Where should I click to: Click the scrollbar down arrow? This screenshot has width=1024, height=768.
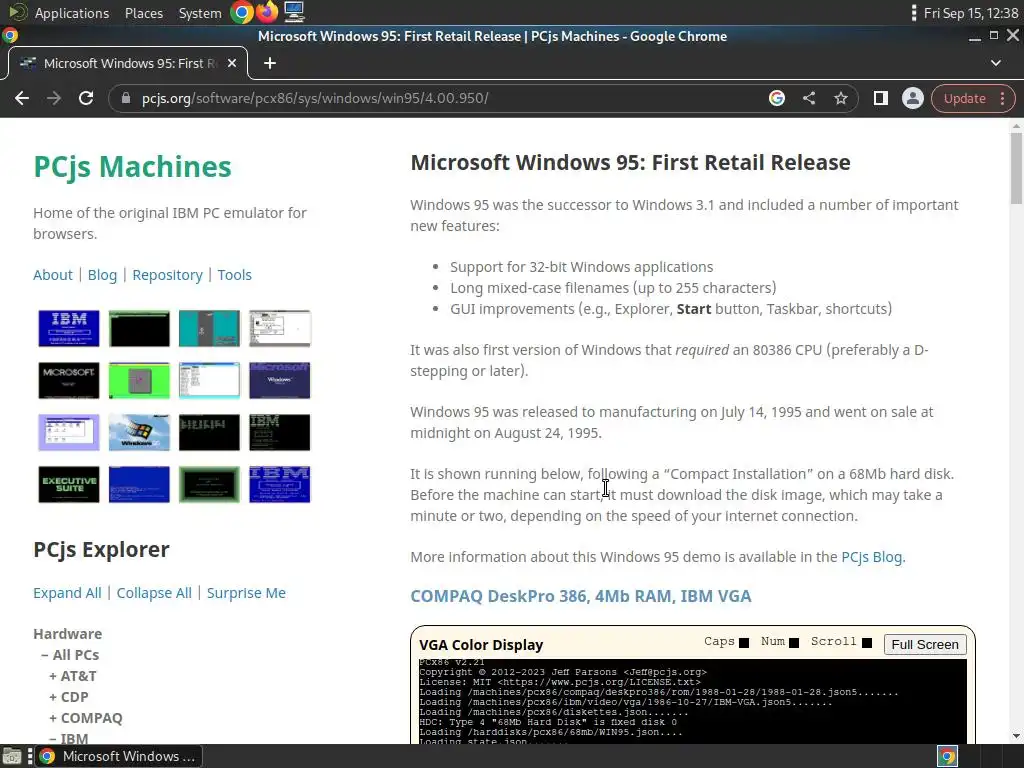coord(1016,736)
